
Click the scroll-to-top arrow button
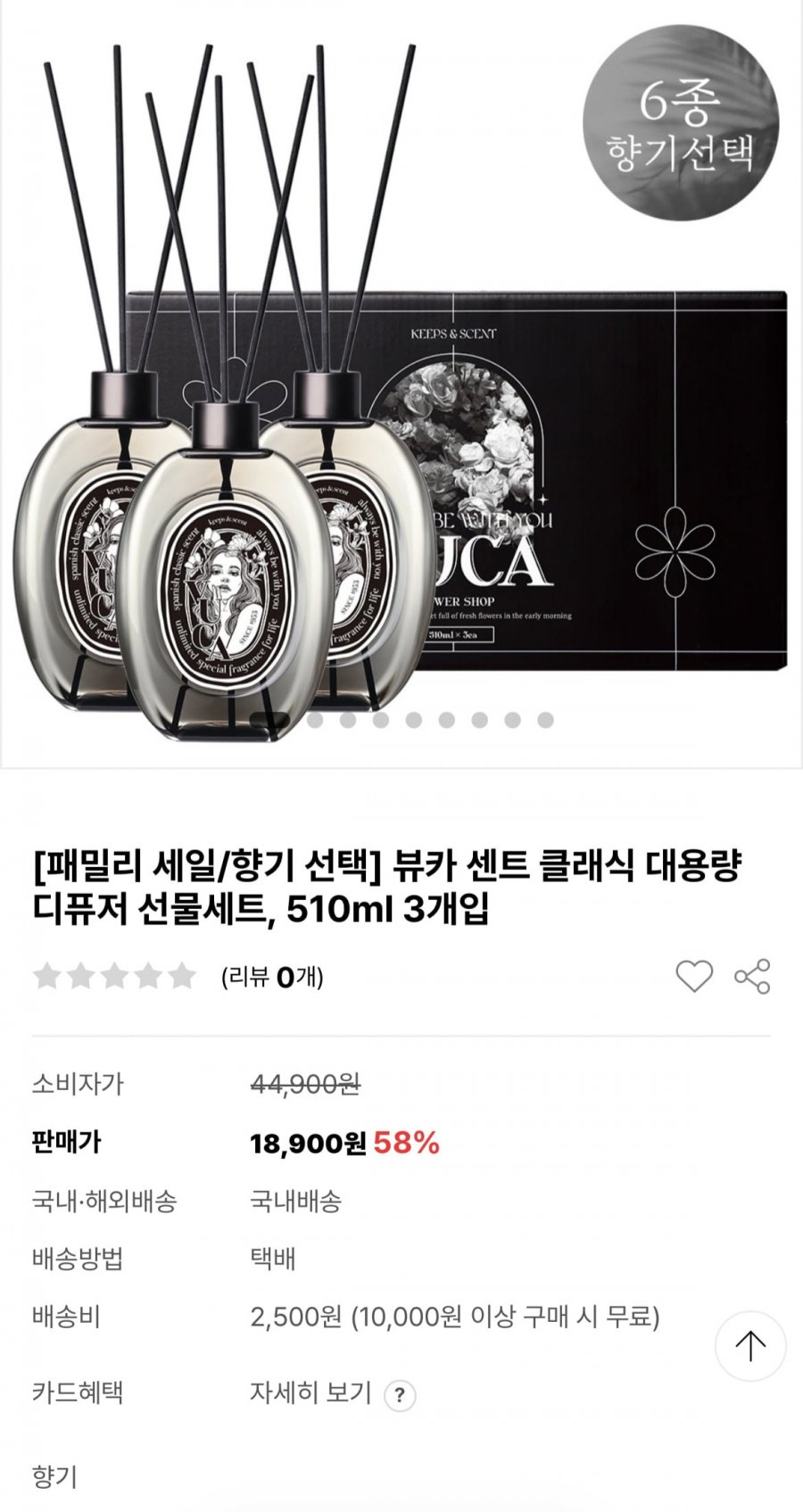[x=750, y=1346]
